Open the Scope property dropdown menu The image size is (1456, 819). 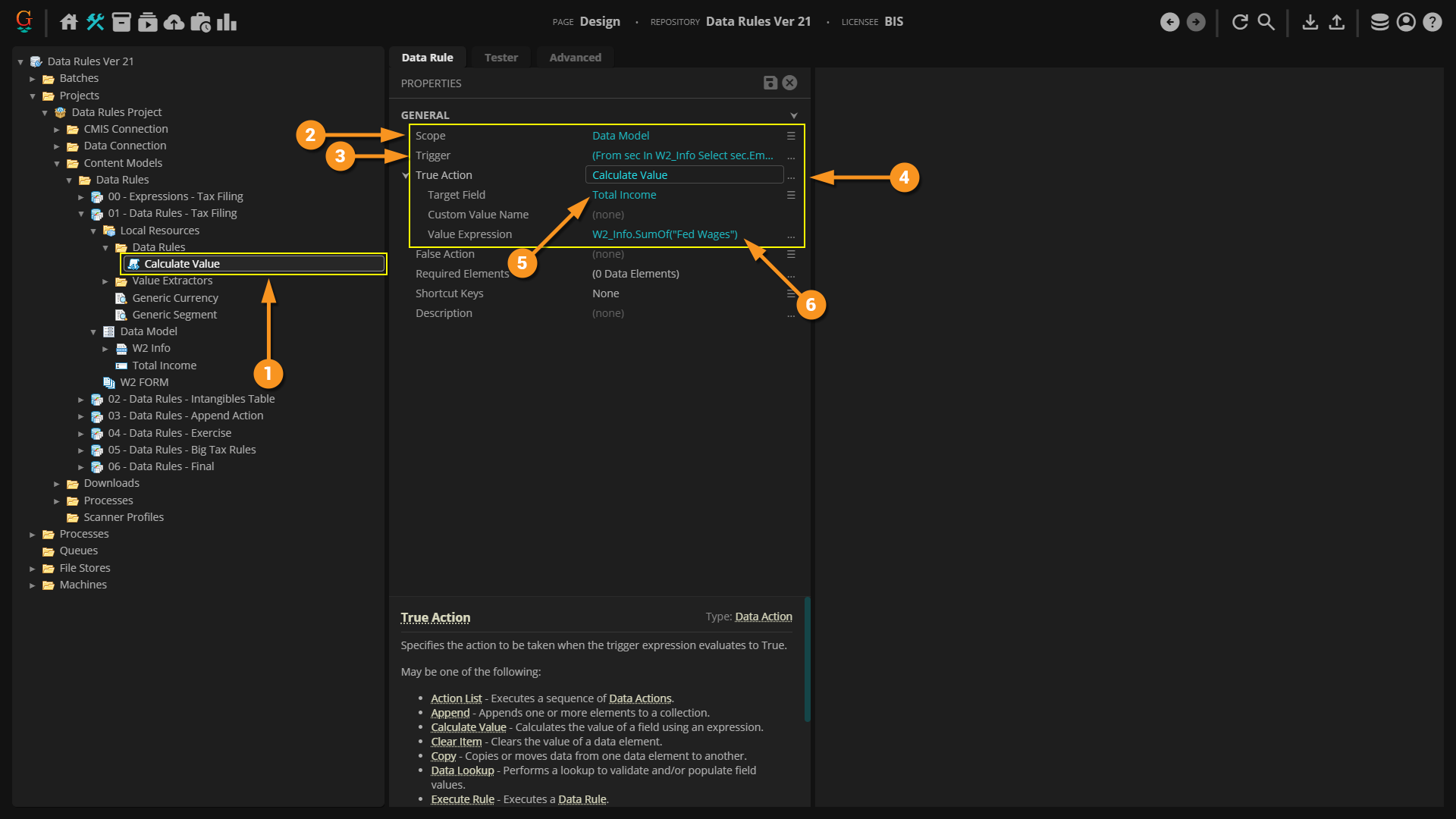click(790, 136)
